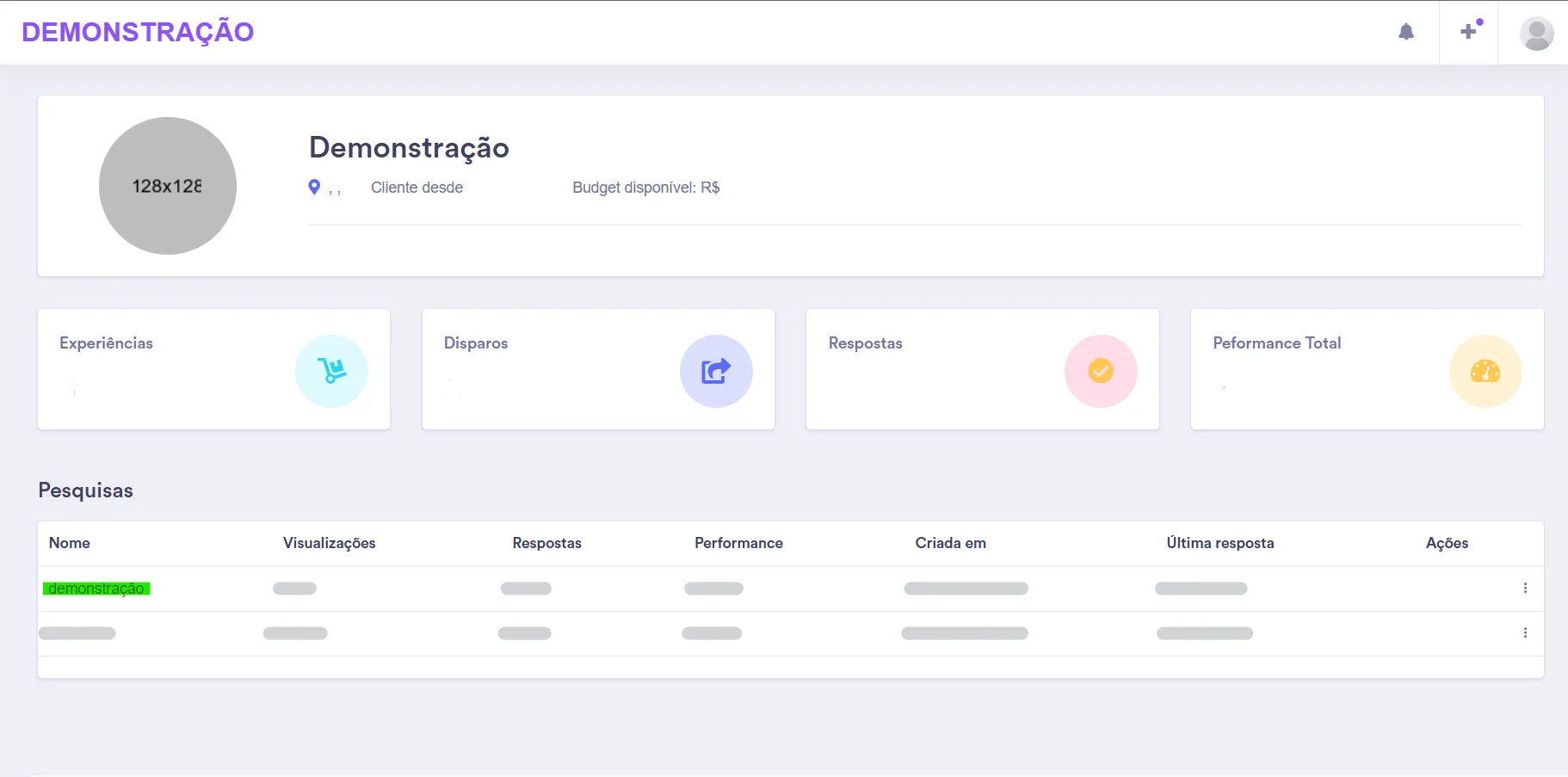
Task: Open the user avatar menu
Action: tap(1536, 34)
